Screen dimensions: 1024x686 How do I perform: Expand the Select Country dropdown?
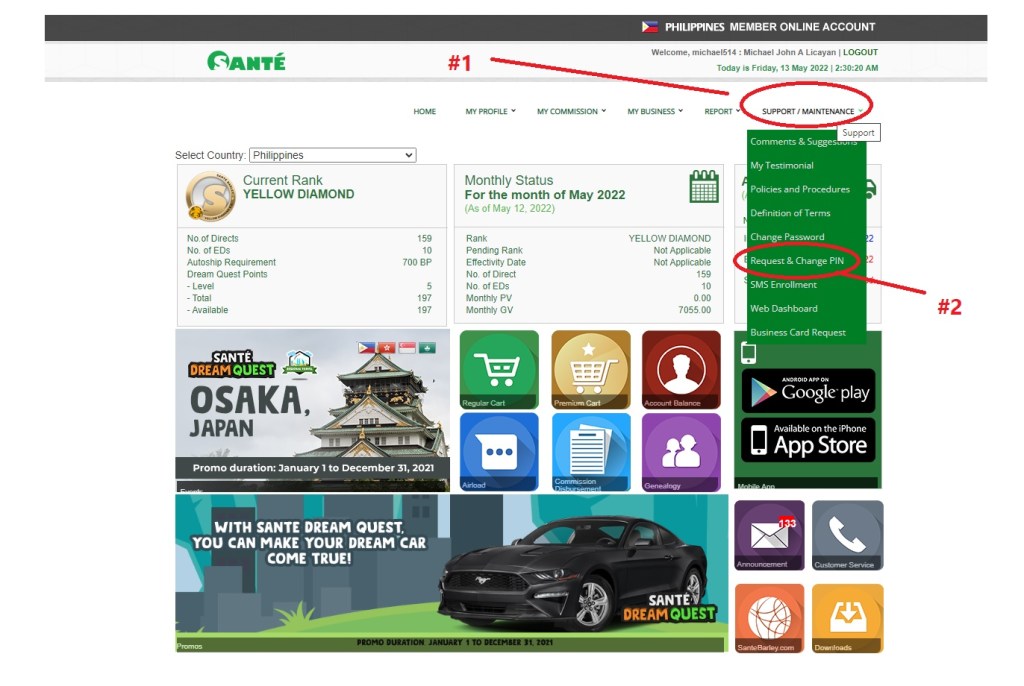(332, 155)
